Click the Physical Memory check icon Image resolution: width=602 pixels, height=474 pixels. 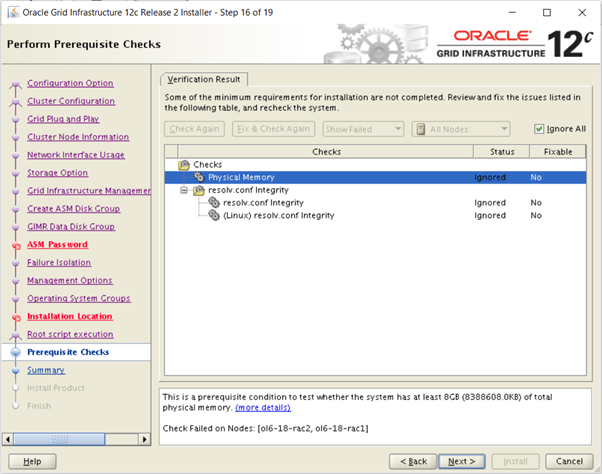click(x=199, y=177)
